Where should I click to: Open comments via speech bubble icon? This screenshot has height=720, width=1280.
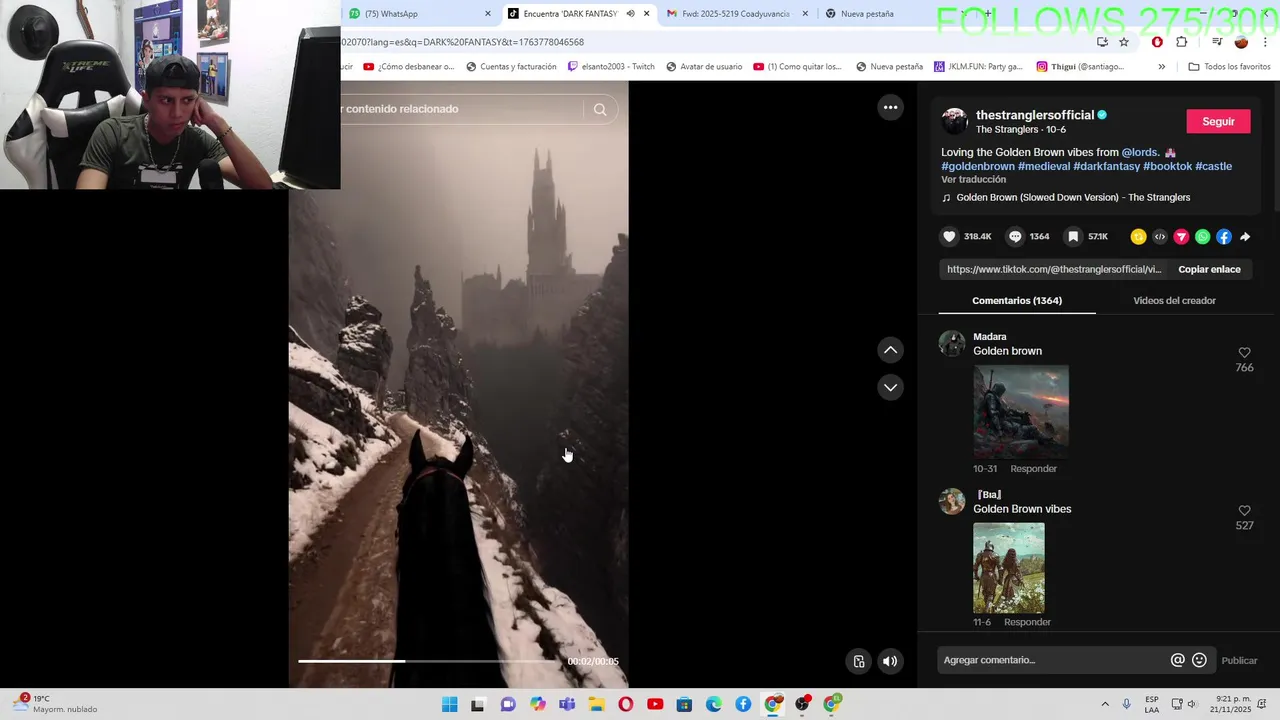(x=1015, y=237)
